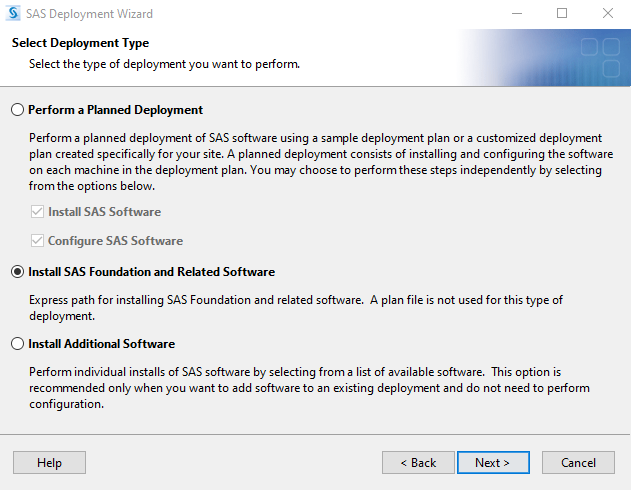Select Install SAS Foundation and Related Software
631x490 pixels.
tap(17, 272)
